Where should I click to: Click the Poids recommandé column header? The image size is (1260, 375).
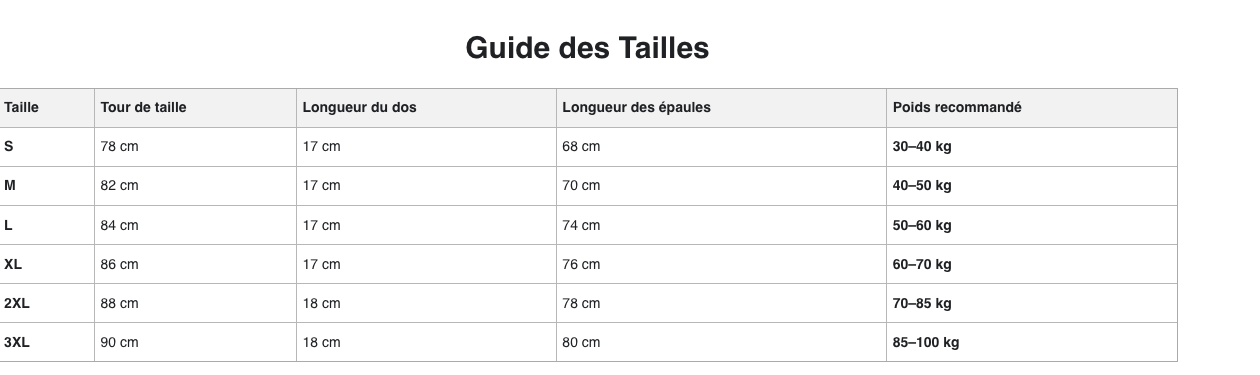tap(1032, 107)
